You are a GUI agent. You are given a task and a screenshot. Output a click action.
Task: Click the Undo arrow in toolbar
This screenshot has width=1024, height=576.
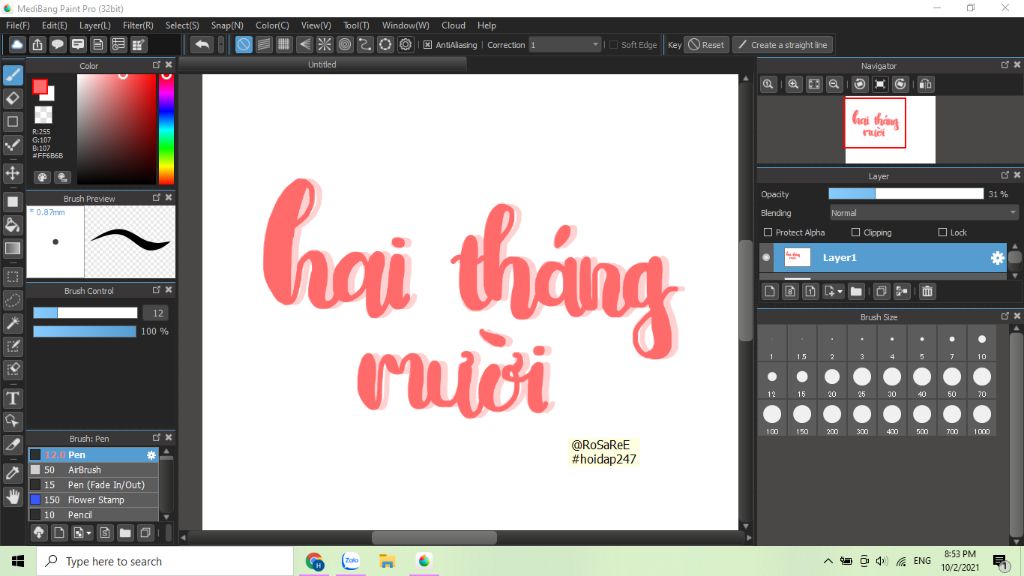coord(201,45)
